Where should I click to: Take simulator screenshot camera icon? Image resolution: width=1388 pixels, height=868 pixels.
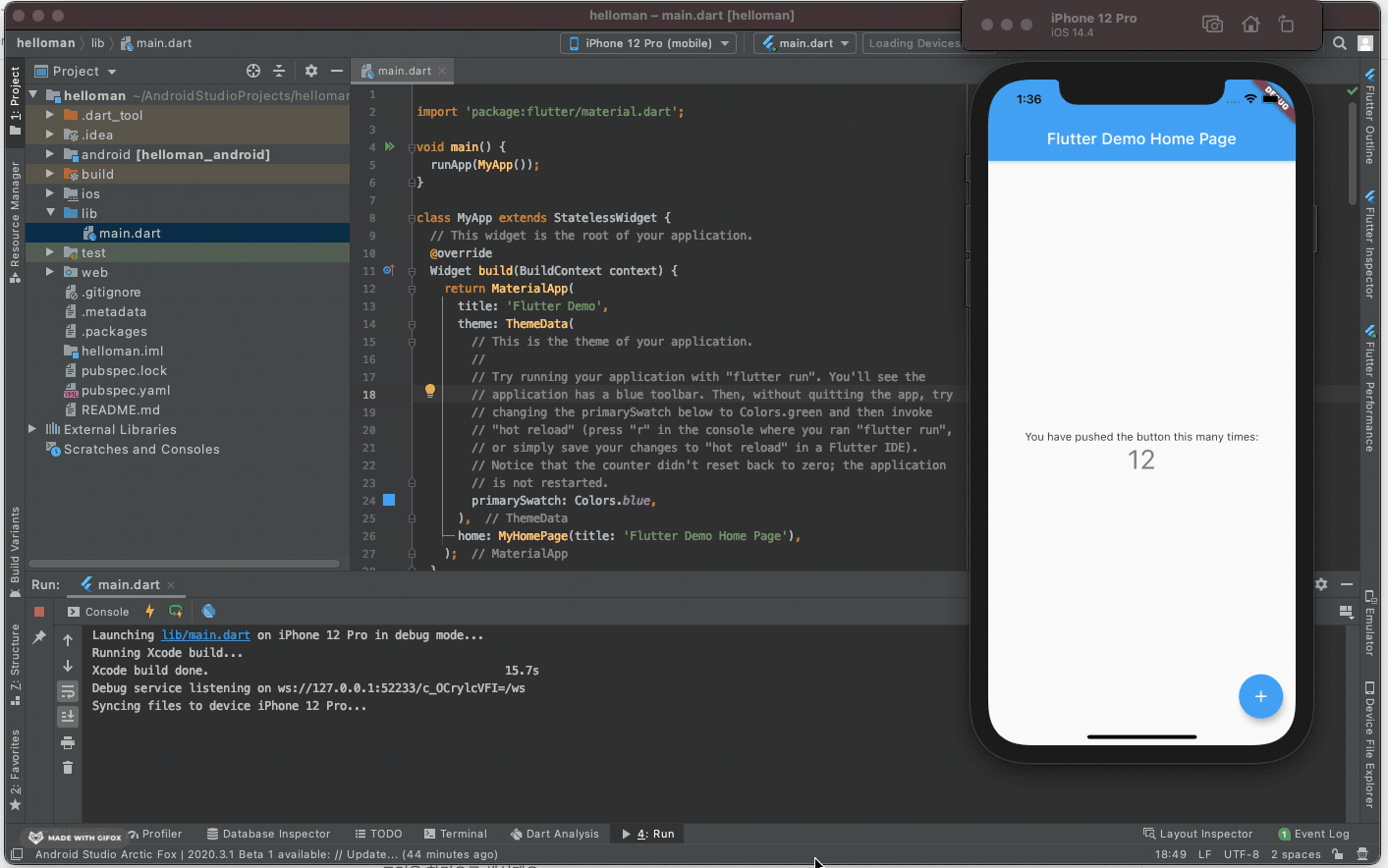click(1213, 25)
